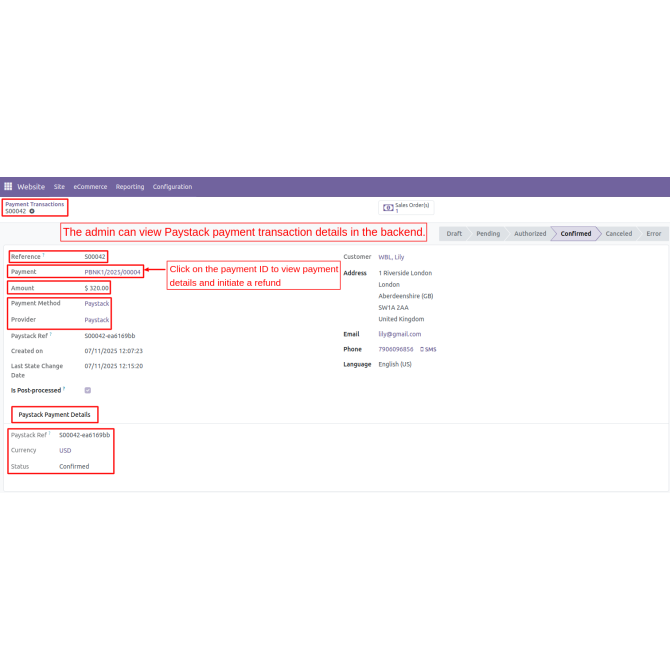Select the Confirmed status stage
Viewport: 670px width, 670px height.
pyautogui.click(x=576, y=234)
